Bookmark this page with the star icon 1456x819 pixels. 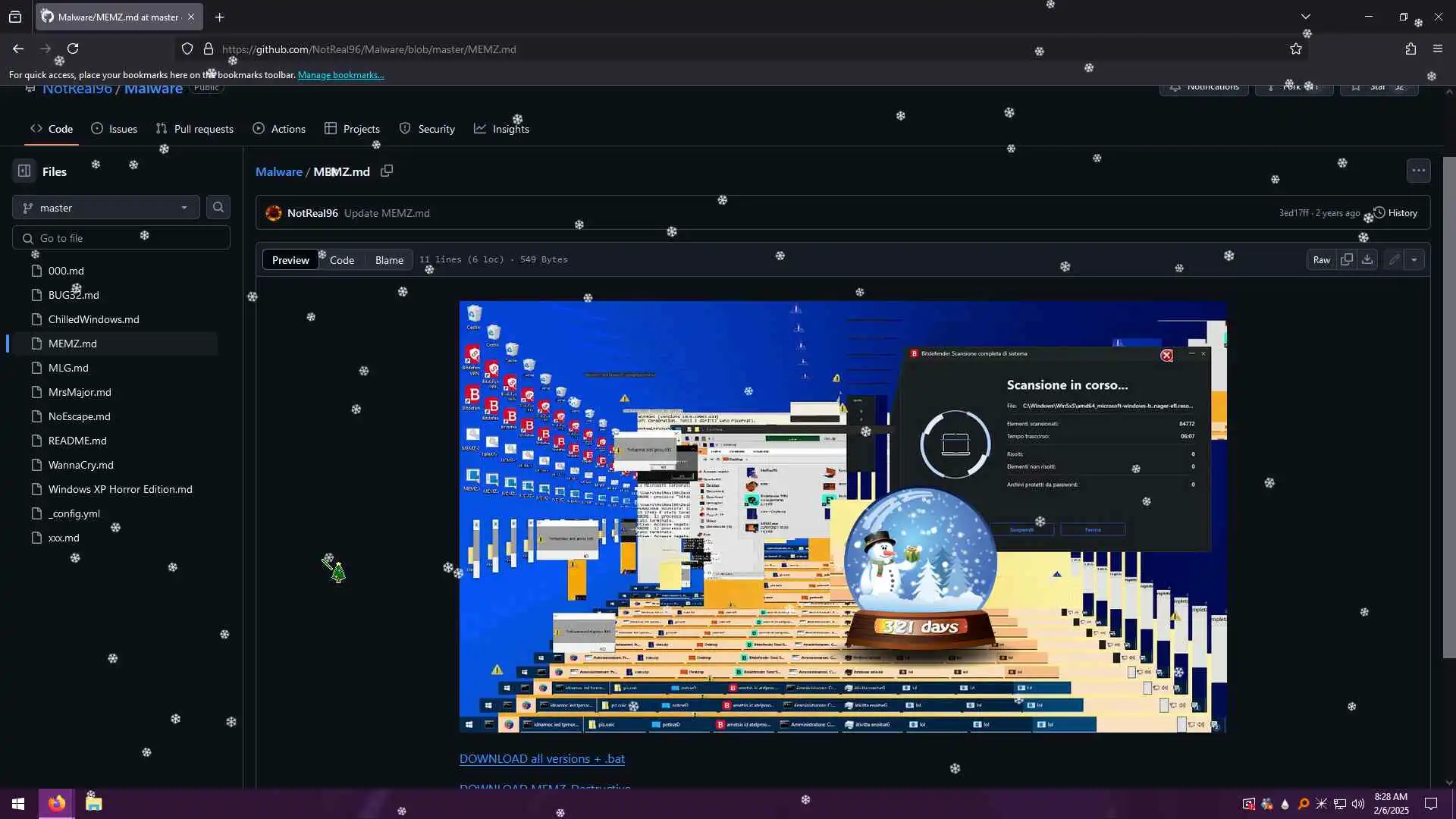pyautogui.click(x=1296, y=49)
